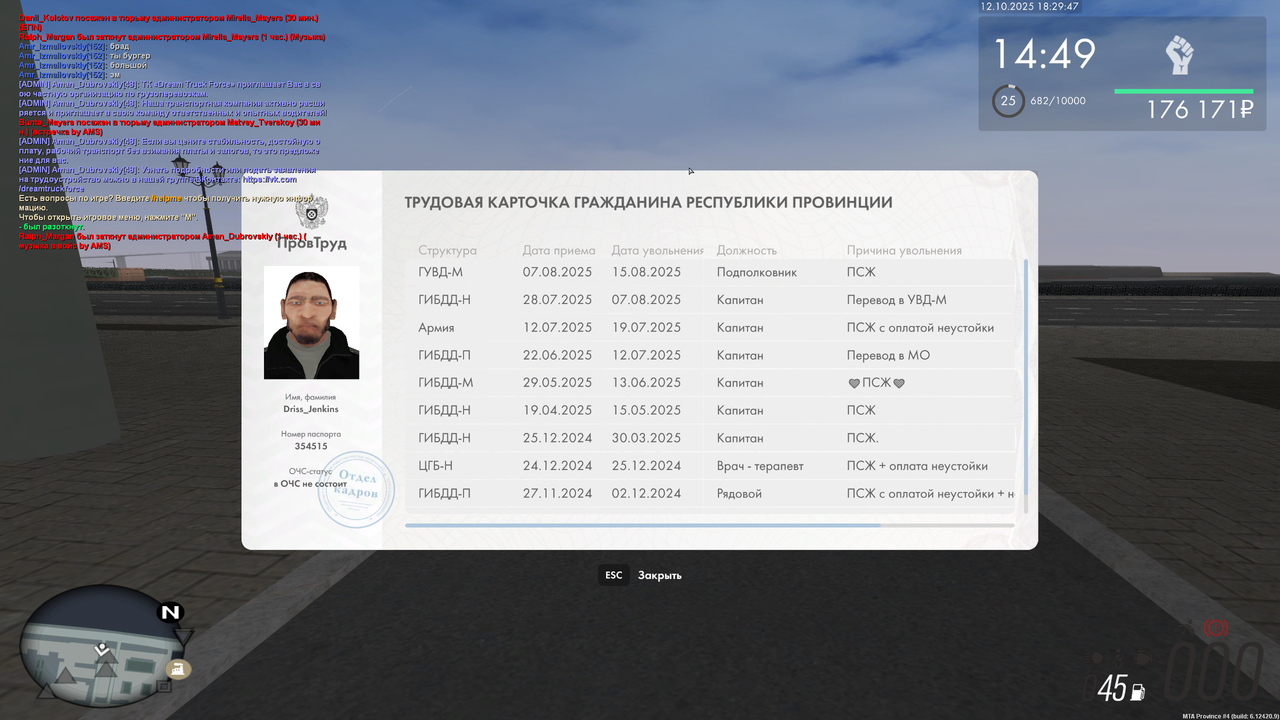The width and height of the screenshot is (1280, 720).
Task: Click the engine icon on the speedometer
Action: tap(1144, 658)
